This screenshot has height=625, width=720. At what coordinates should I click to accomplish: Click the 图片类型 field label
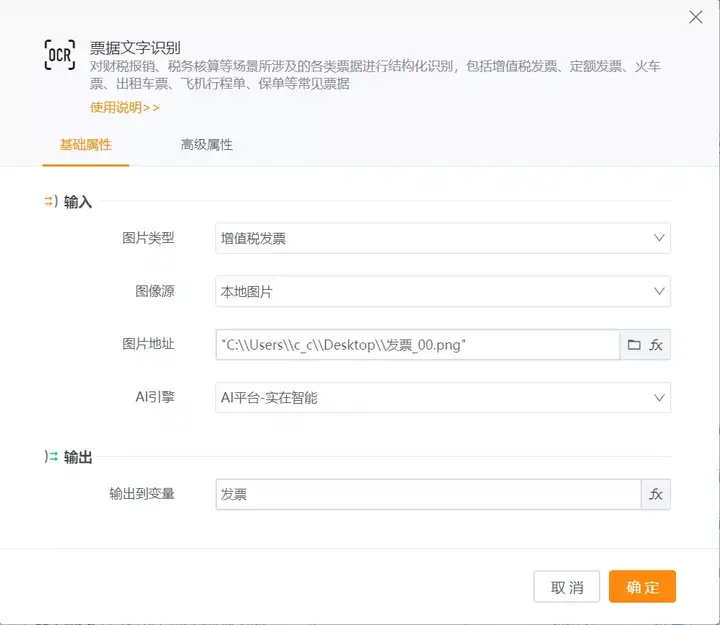coord(148,238)
